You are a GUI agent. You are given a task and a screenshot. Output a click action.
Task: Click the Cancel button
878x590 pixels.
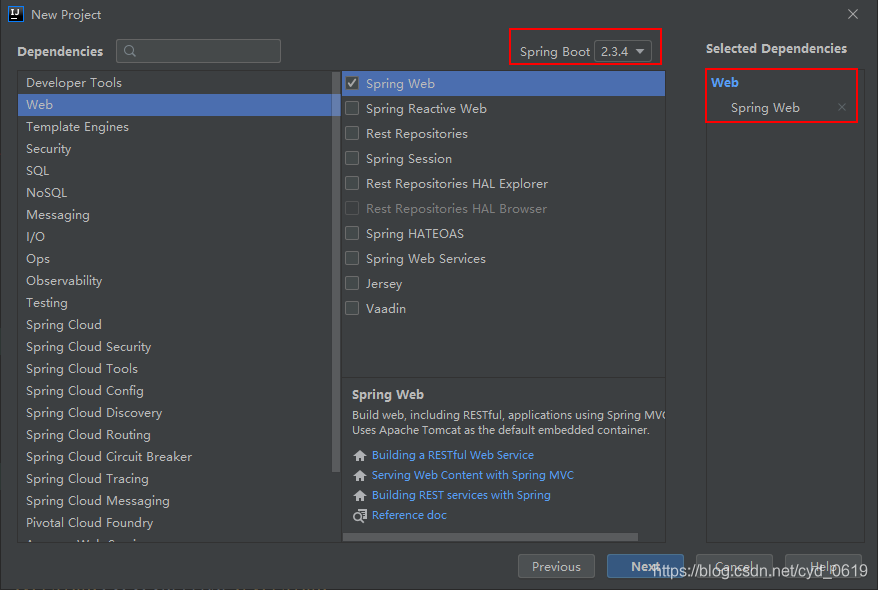tap(734, 566)
